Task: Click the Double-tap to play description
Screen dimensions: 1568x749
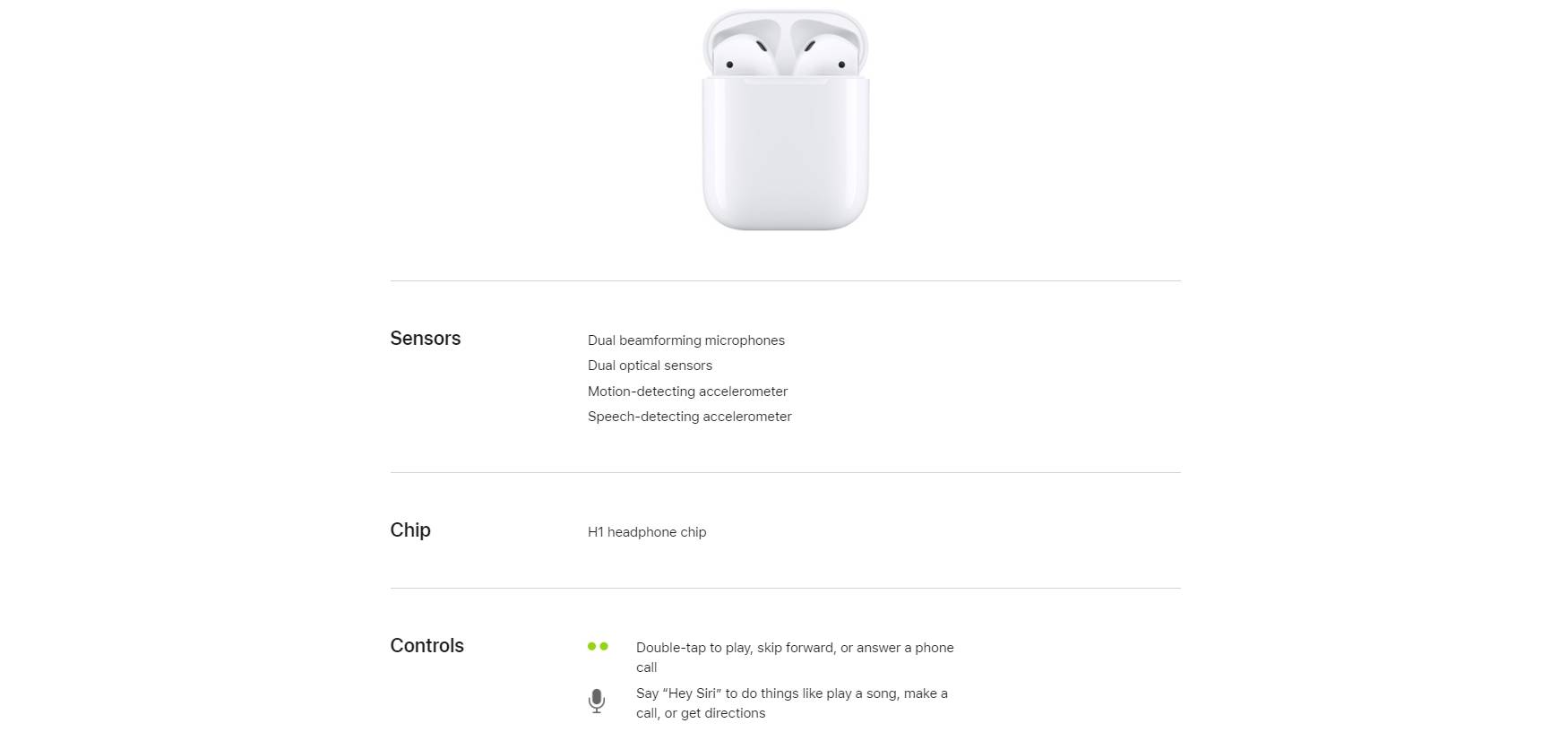Action: click(794, 648)
